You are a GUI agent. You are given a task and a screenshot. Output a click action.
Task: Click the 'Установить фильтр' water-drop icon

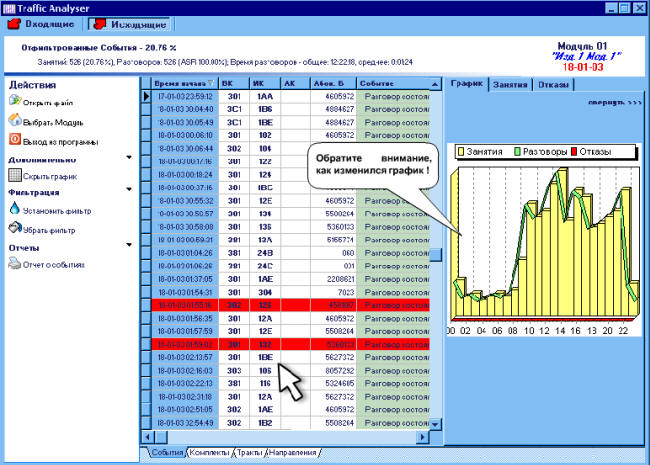coord(14,209)
